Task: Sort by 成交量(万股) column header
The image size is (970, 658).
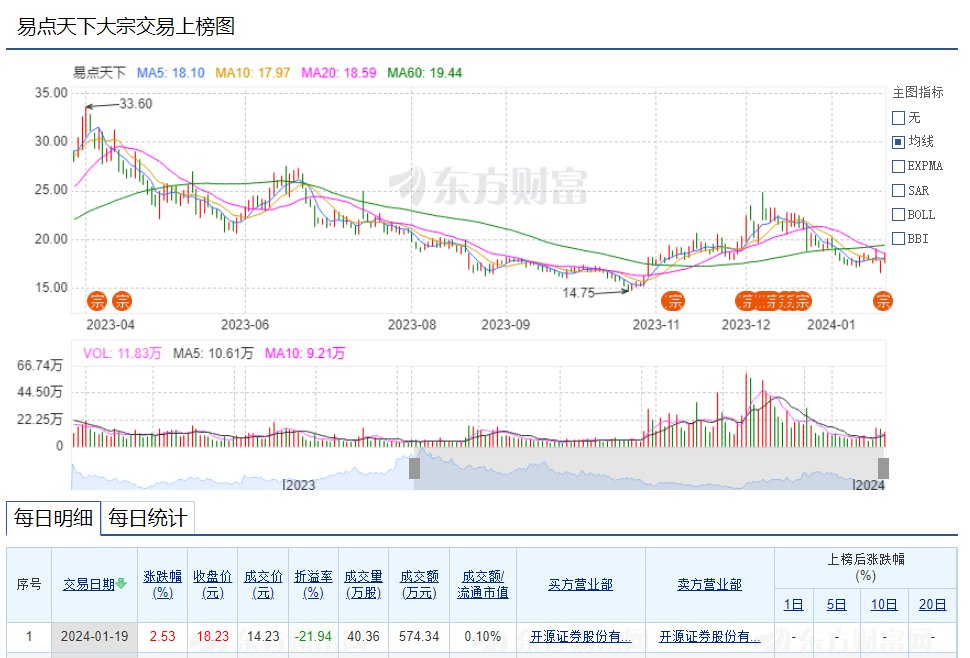Action: tap(363, 584)
